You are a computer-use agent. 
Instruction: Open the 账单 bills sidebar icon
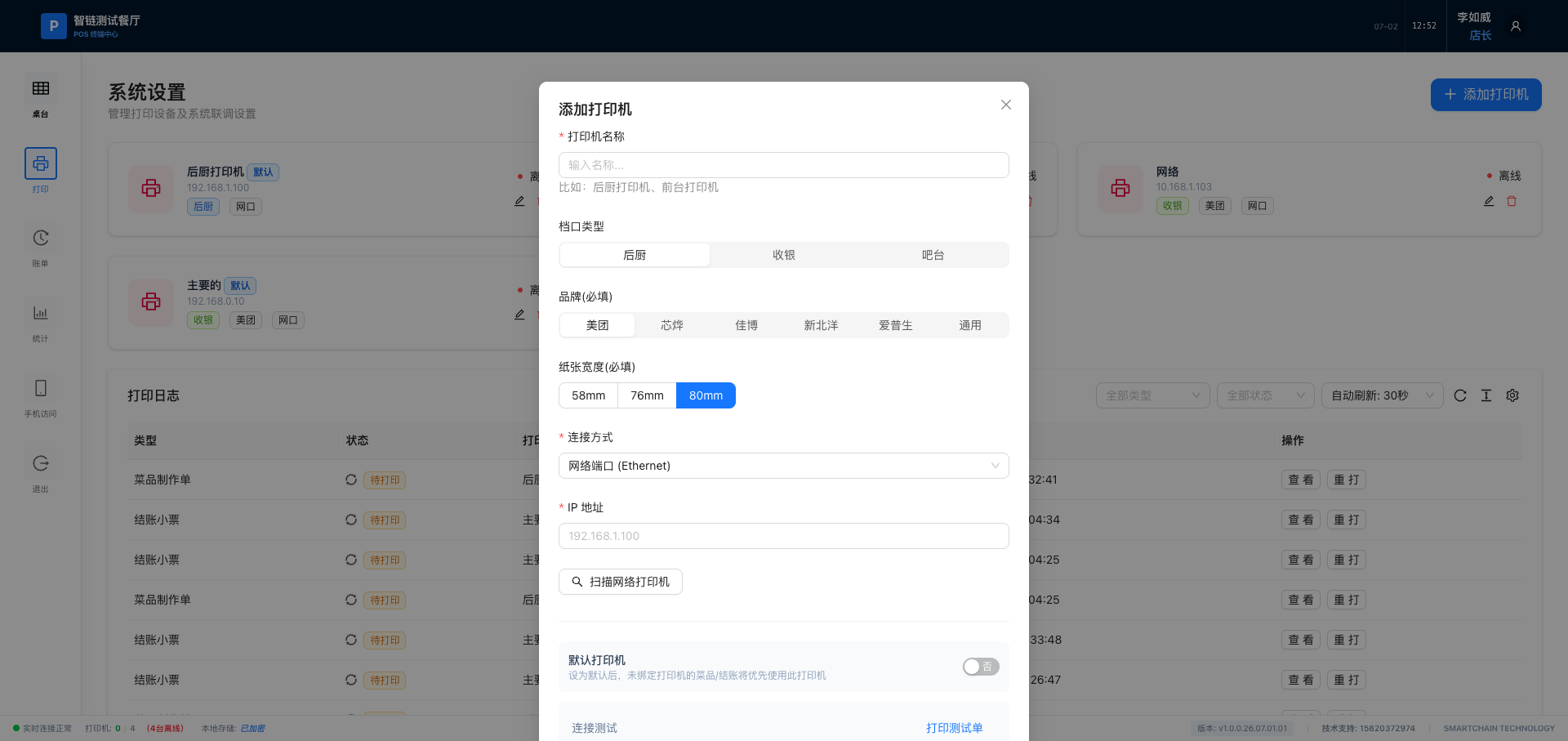[41, 238]
